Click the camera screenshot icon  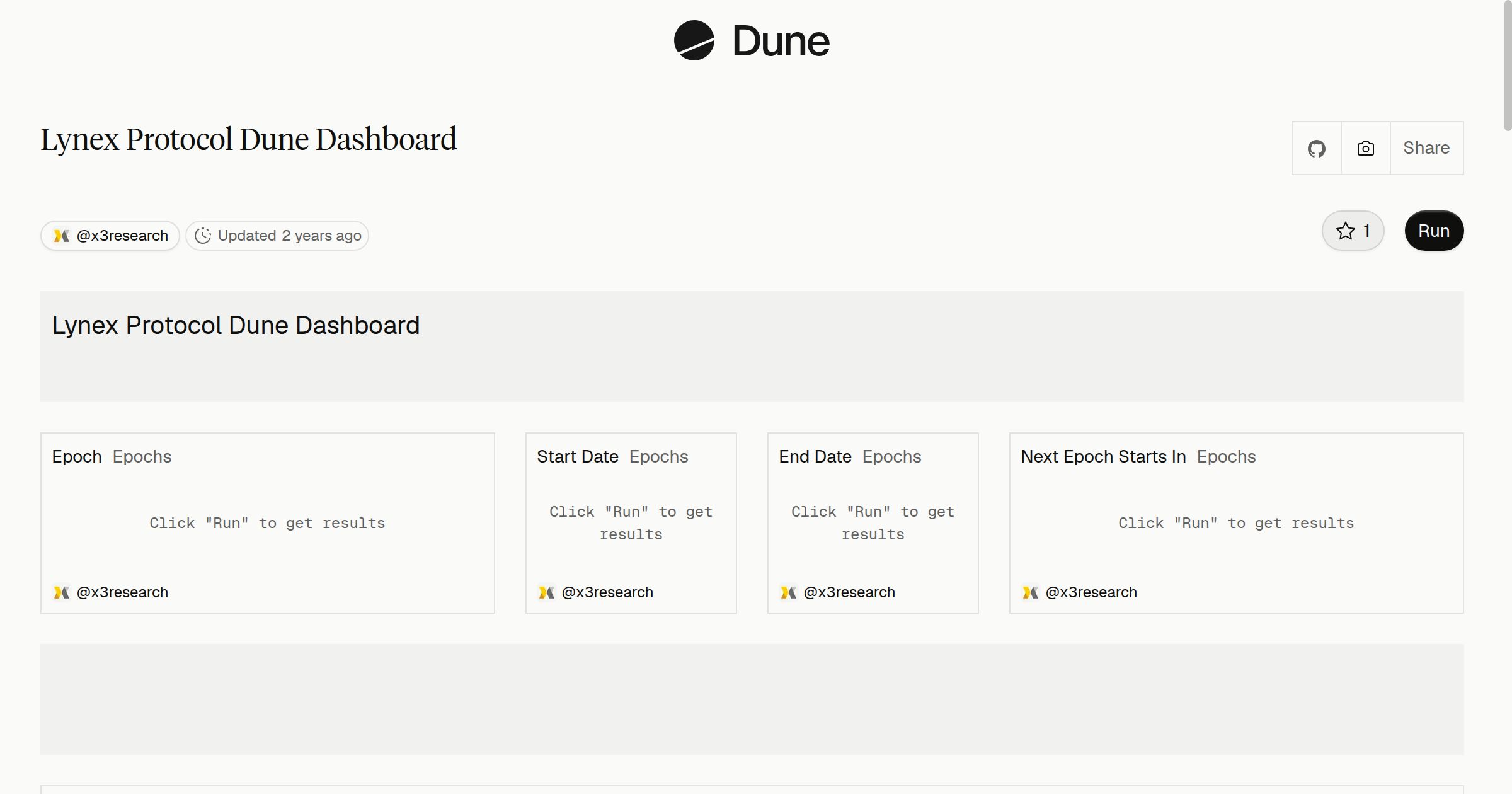(x=1366, y=149)
